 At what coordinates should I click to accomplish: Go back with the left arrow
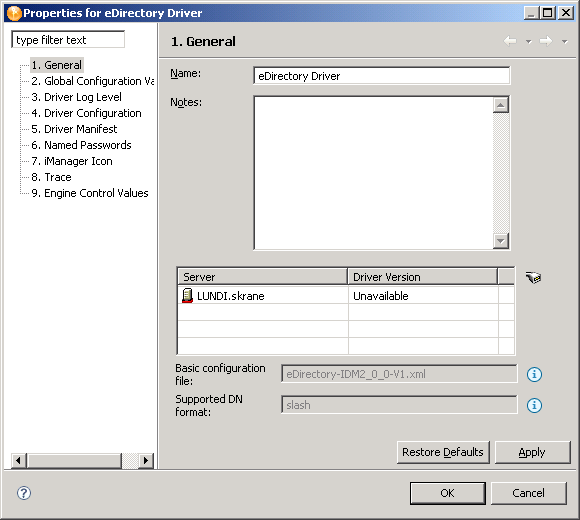pyautogui.click(x=510, y=41)
